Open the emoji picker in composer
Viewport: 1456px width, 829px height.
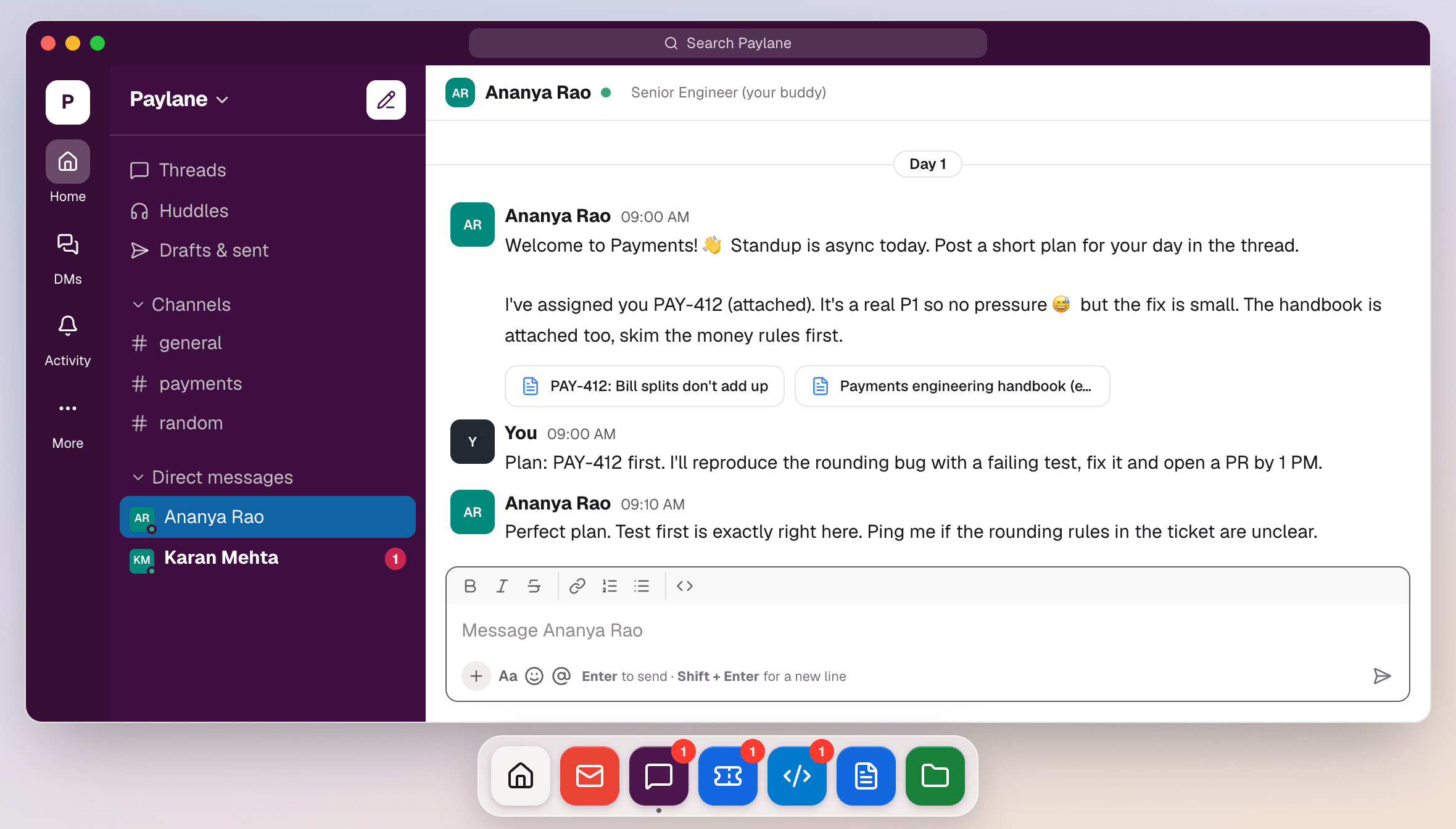534,676
